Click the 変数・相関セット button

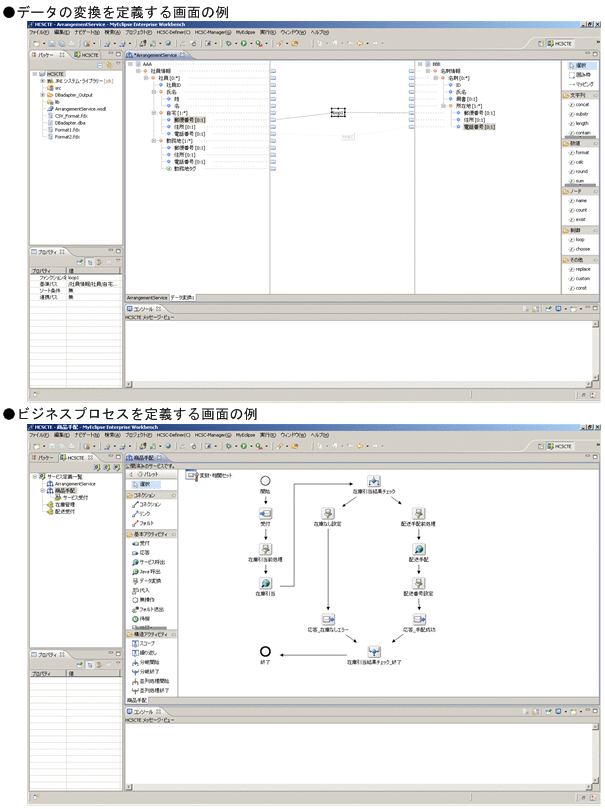(208, 475)
